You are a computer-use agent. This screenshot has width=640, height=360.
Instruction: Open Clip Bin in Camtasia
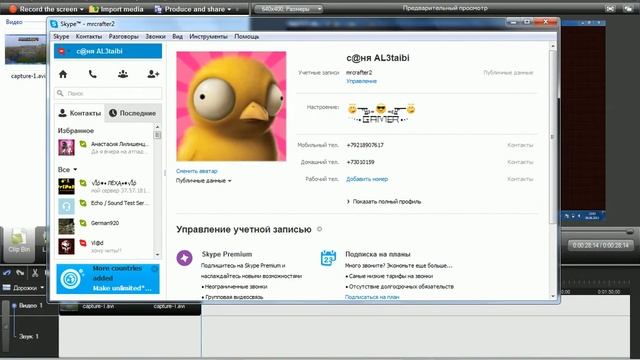(19, 244)
